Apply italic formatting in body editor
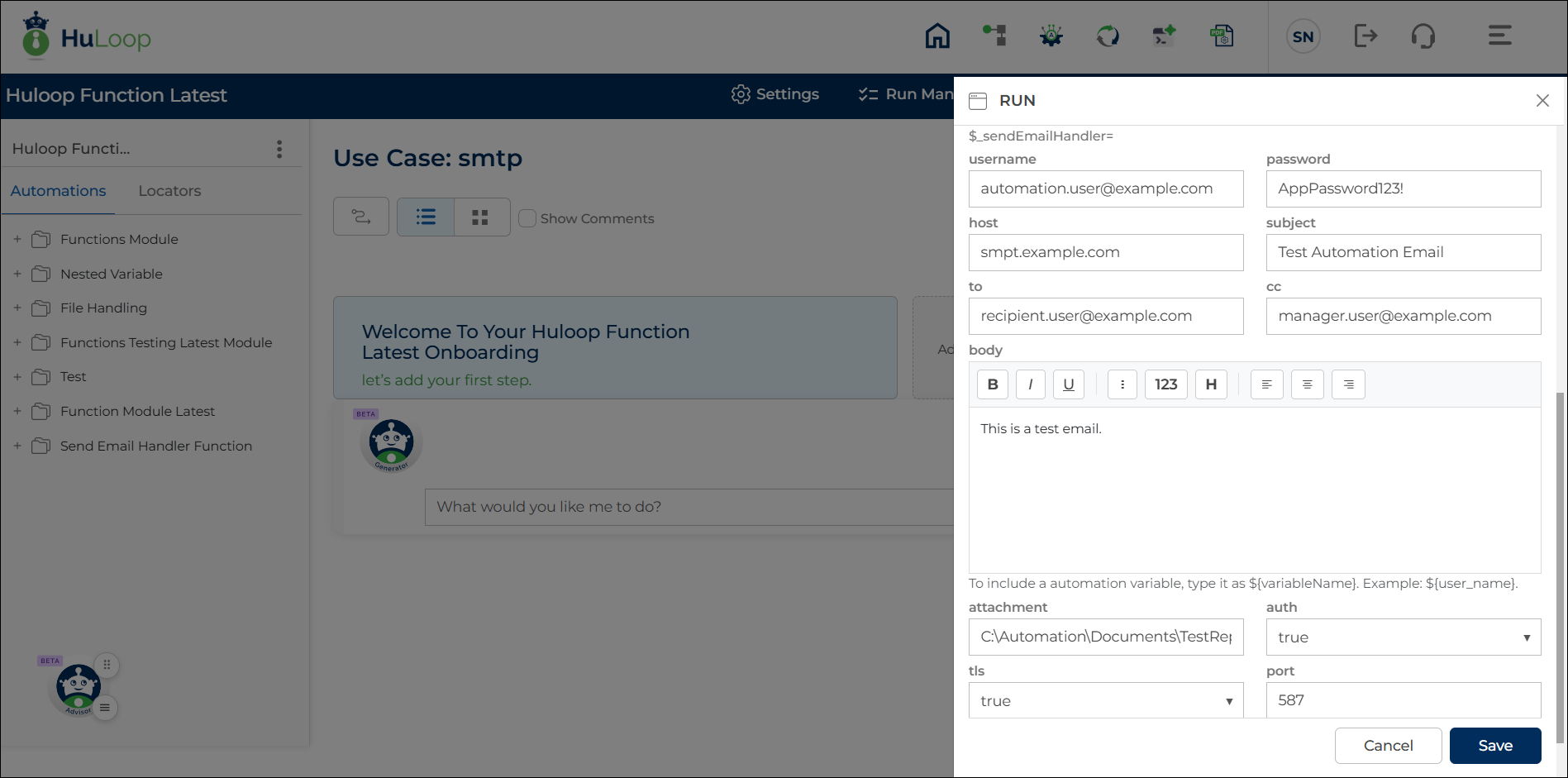Screen dimensions: 1568x778 point(1030,384)
